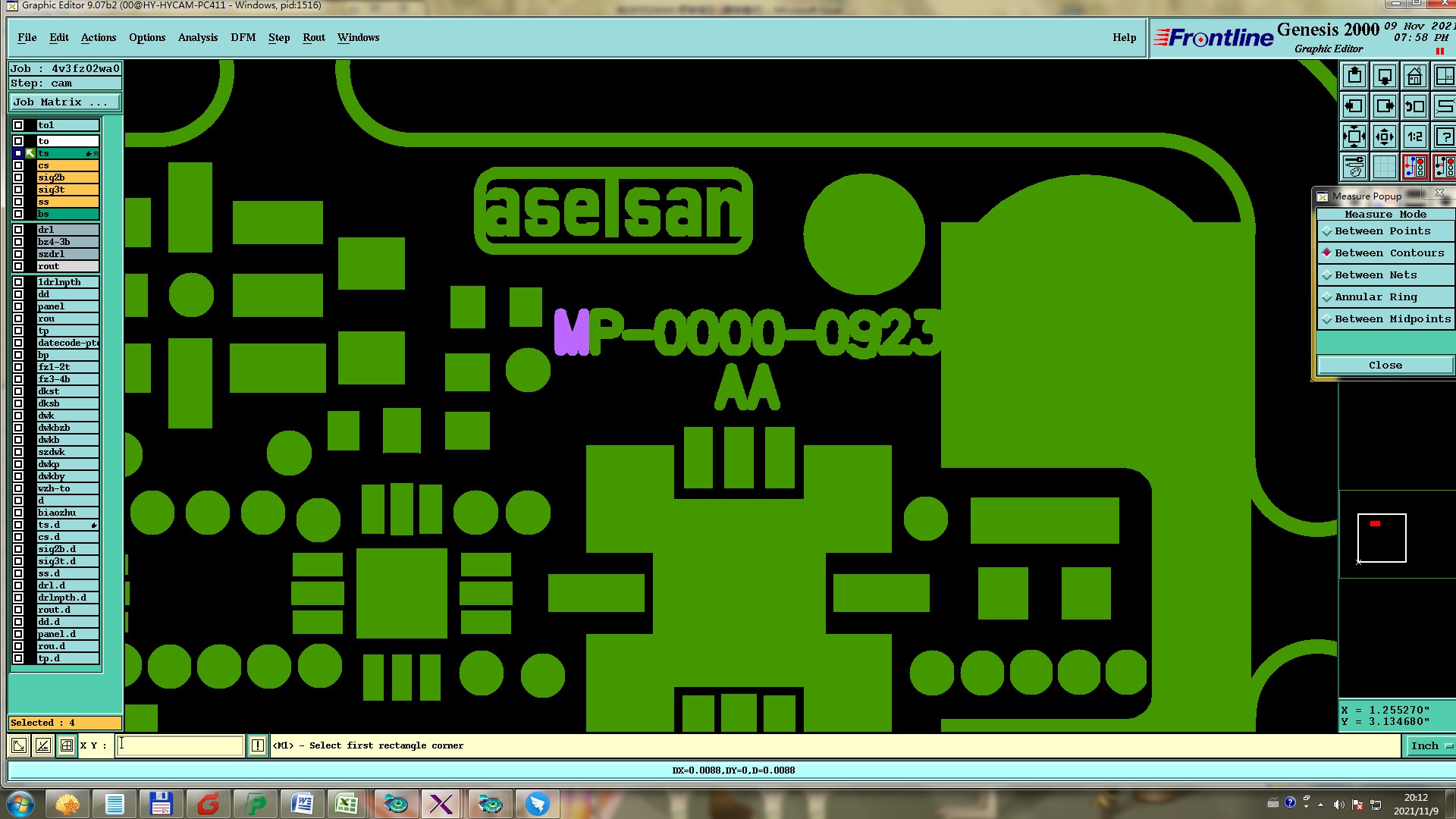Click the zoom out arrows-outward icon
The width and height of the screenshot is (1456, 819).
click(1385, 136)
